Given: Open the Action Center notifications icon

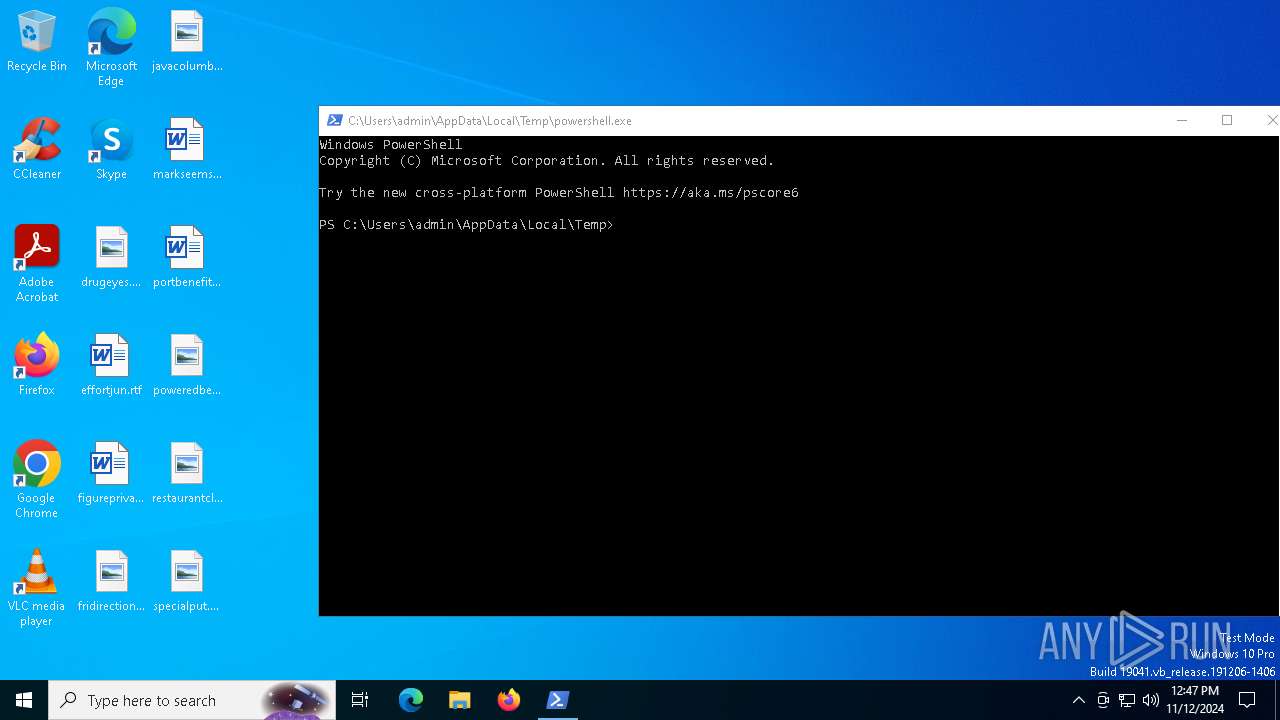Looking at the screenshot, I should tap(1247, 700).
